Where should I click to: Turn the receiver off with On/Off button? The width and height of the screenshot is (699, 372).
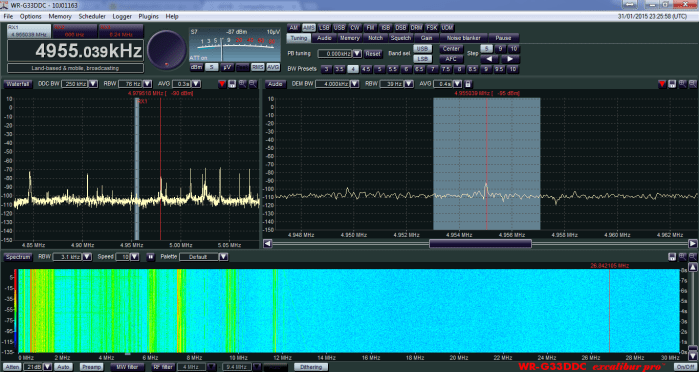pyautogui.click(x=686, y=367)
